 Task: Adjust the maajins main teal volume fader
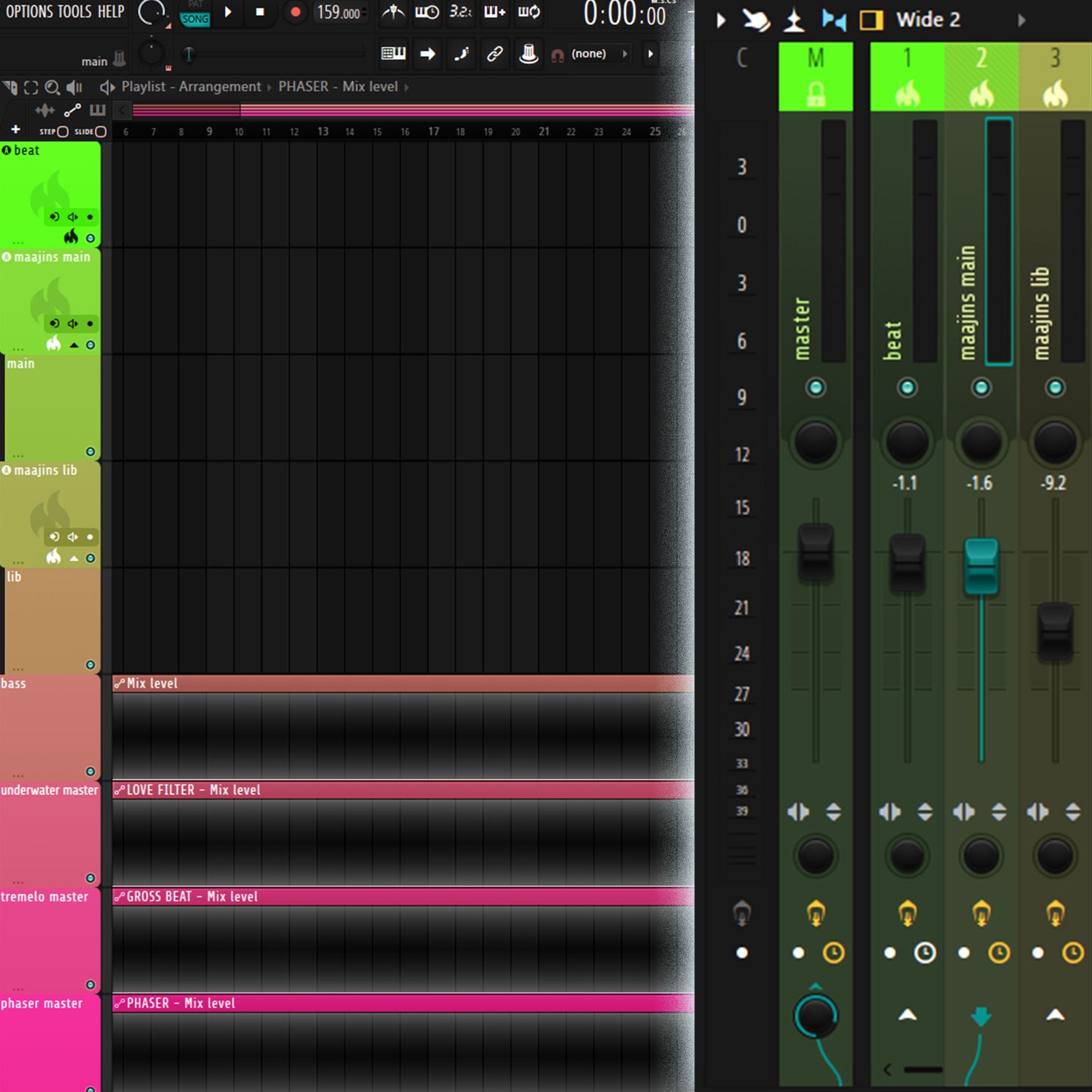982,566
